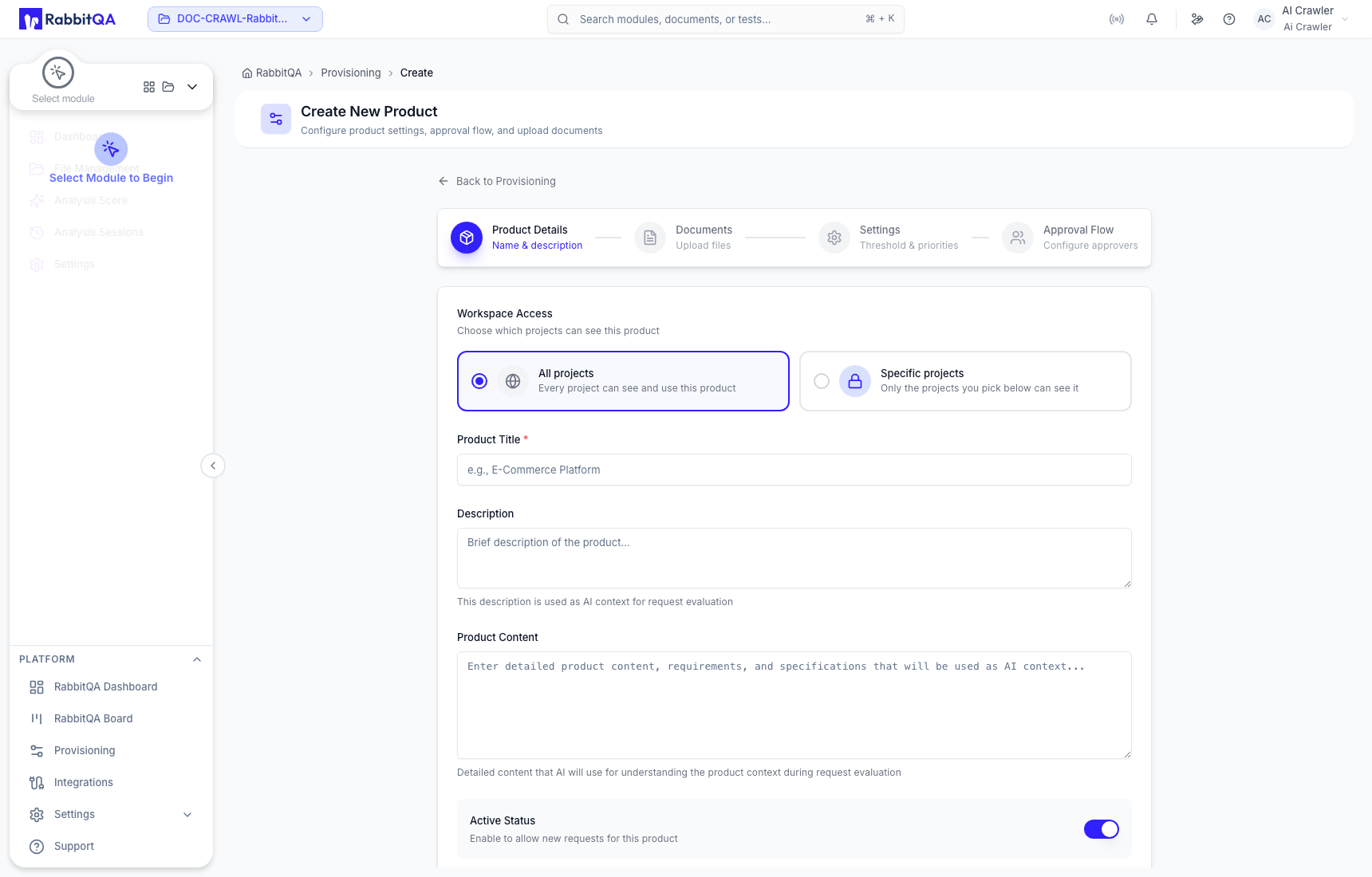This screenshot has width=1372, height=877.
Task: Click the RabbitQA logo
Action: [x=67, y=19]
